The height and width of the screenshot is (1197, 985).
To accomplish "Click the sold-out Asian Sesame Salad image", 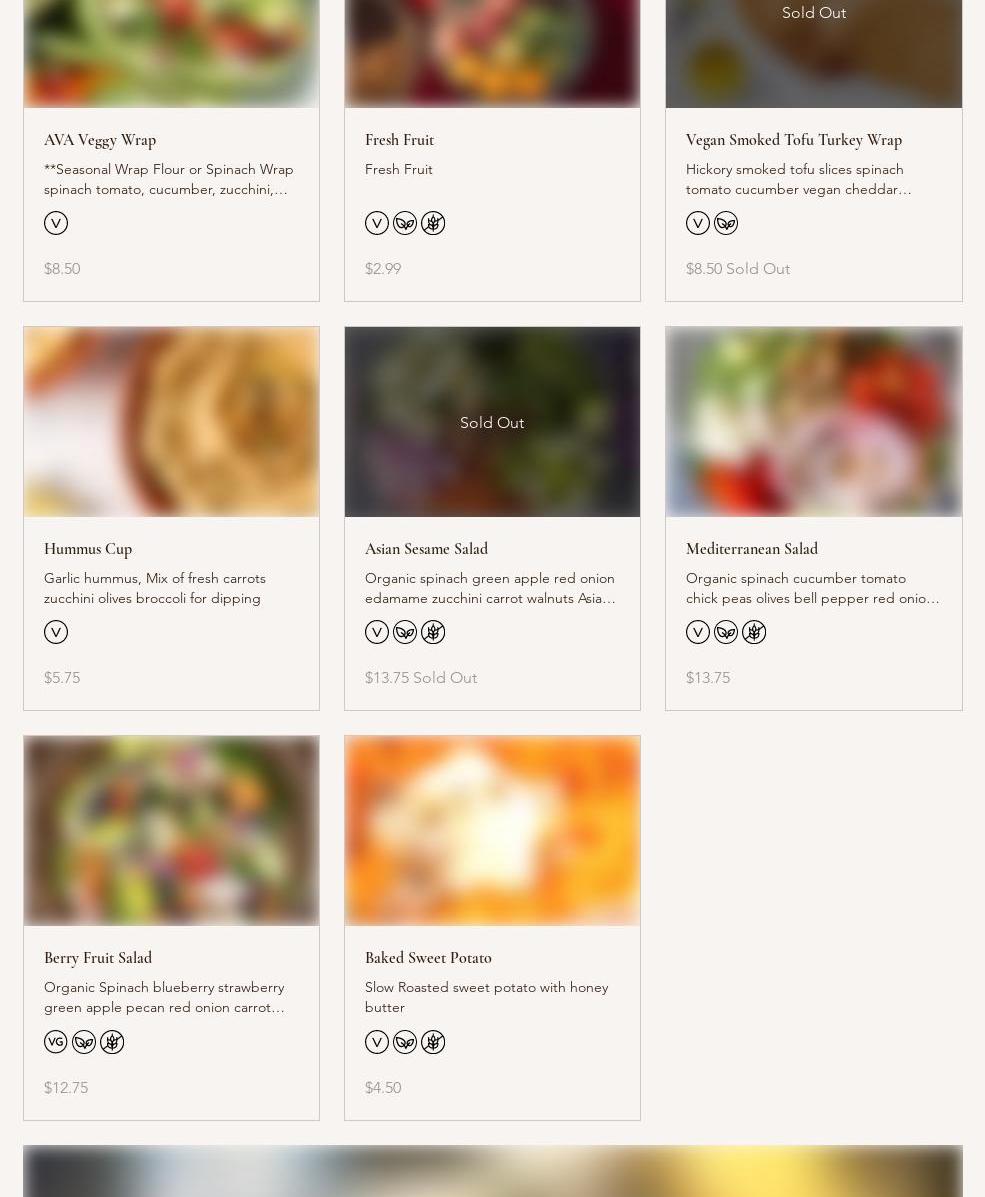I will 492,422.
